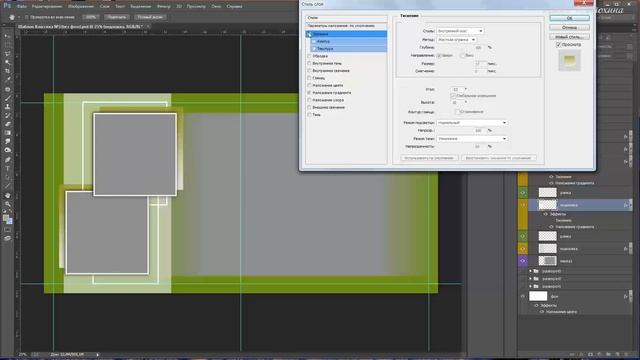Open the Редактирование menu
This screenshot has height=360, width=640.
click(x=47, y=7)
